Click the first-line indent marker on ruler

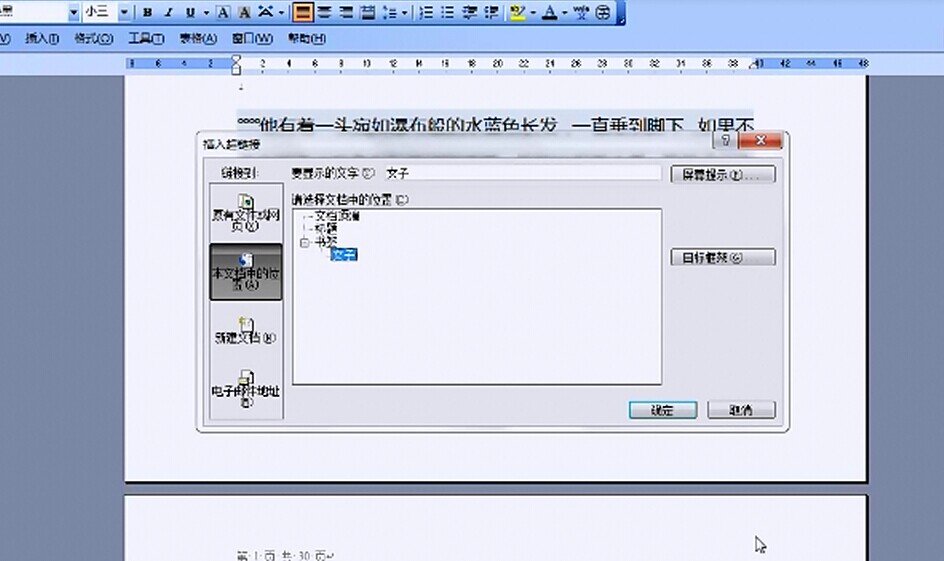coord(236,59)
